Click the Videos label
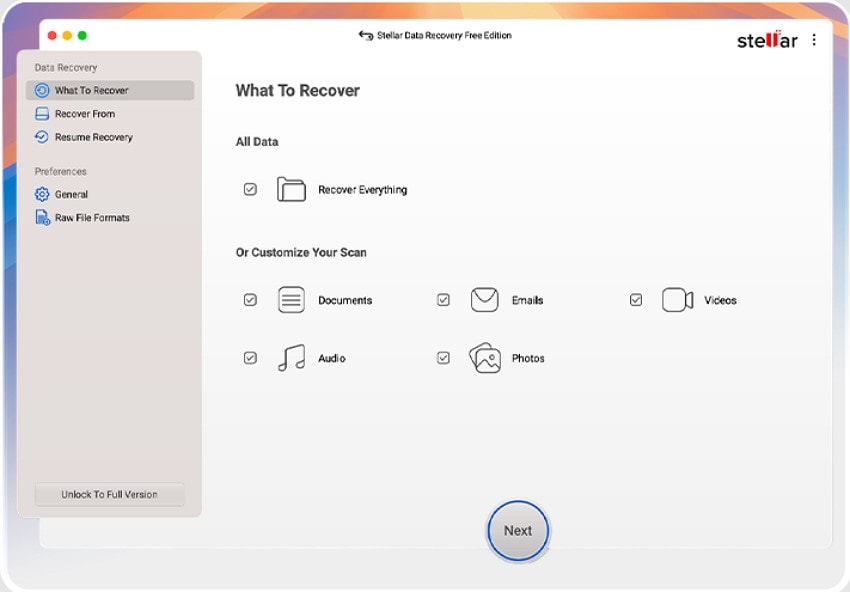 720,300
